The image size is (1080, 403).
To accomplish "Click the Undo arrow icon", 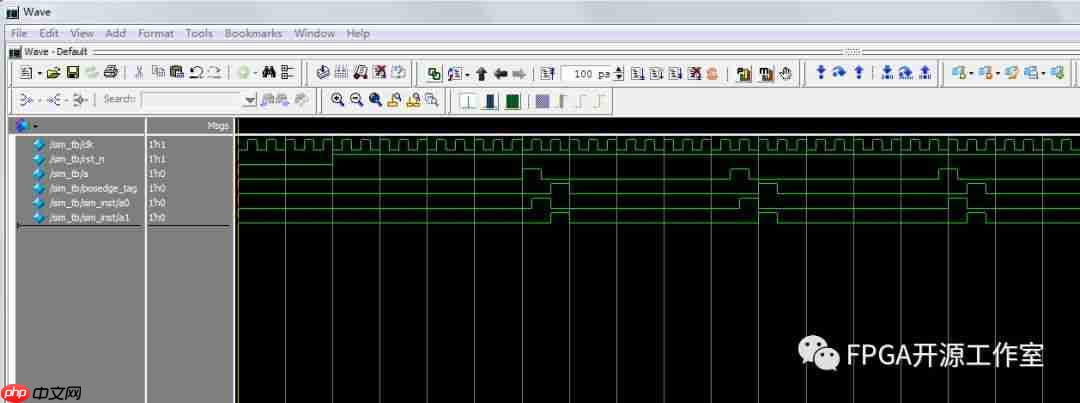I will (x=196, y=72).
